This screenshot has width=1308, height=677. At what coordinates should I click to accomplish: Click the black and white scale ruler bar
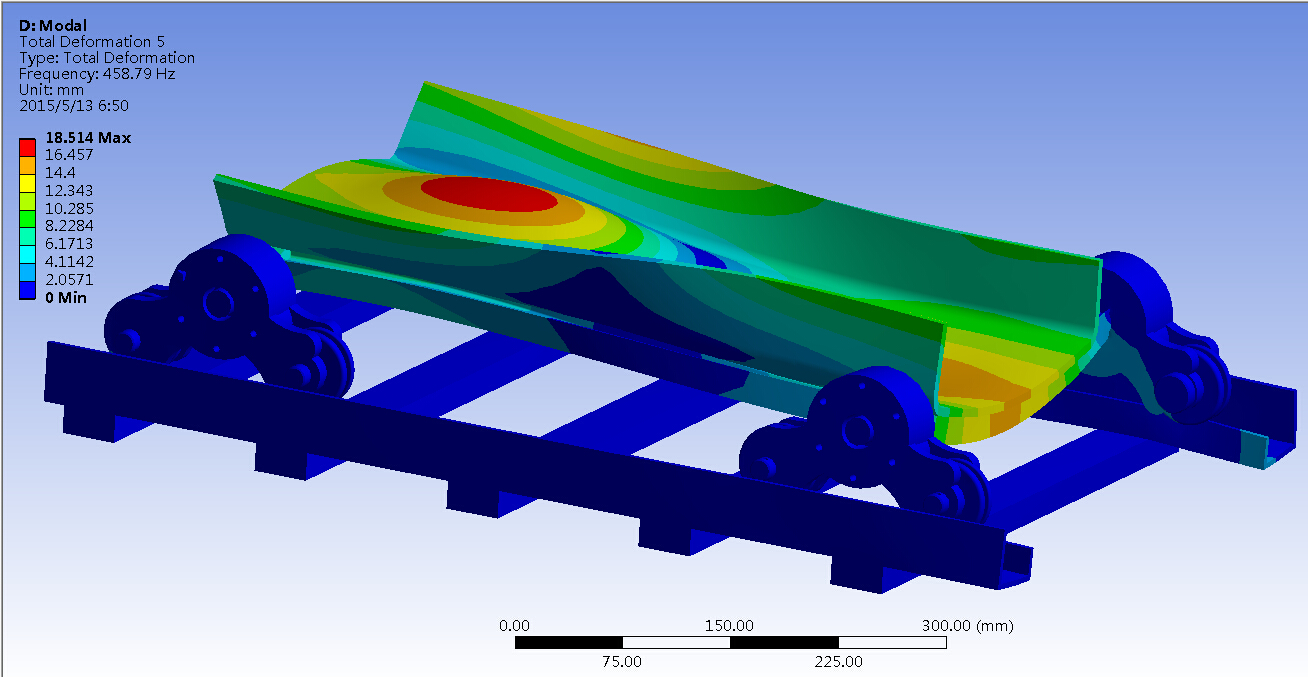pos(730,643)
